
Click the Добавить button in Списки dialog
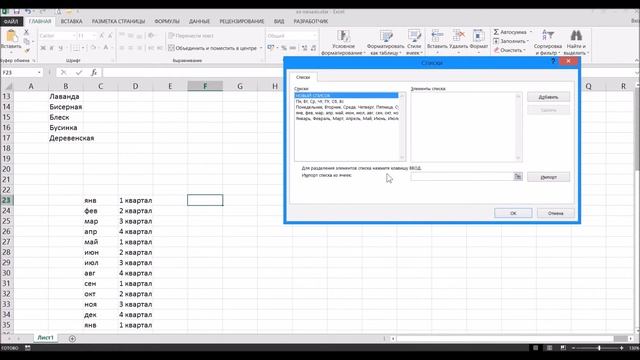[x=548, y=97]
